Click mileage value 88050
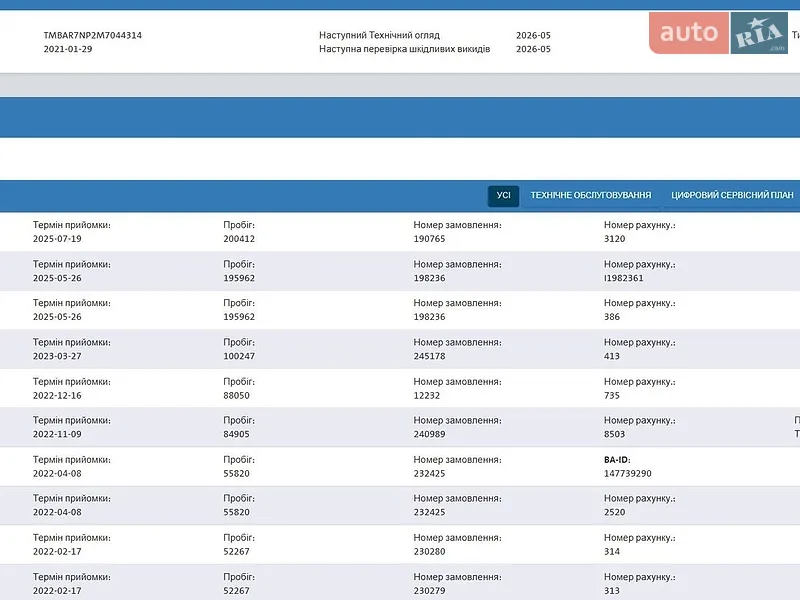Image resolution: width=800 pixels, height=600 pixels. [236, 395]
